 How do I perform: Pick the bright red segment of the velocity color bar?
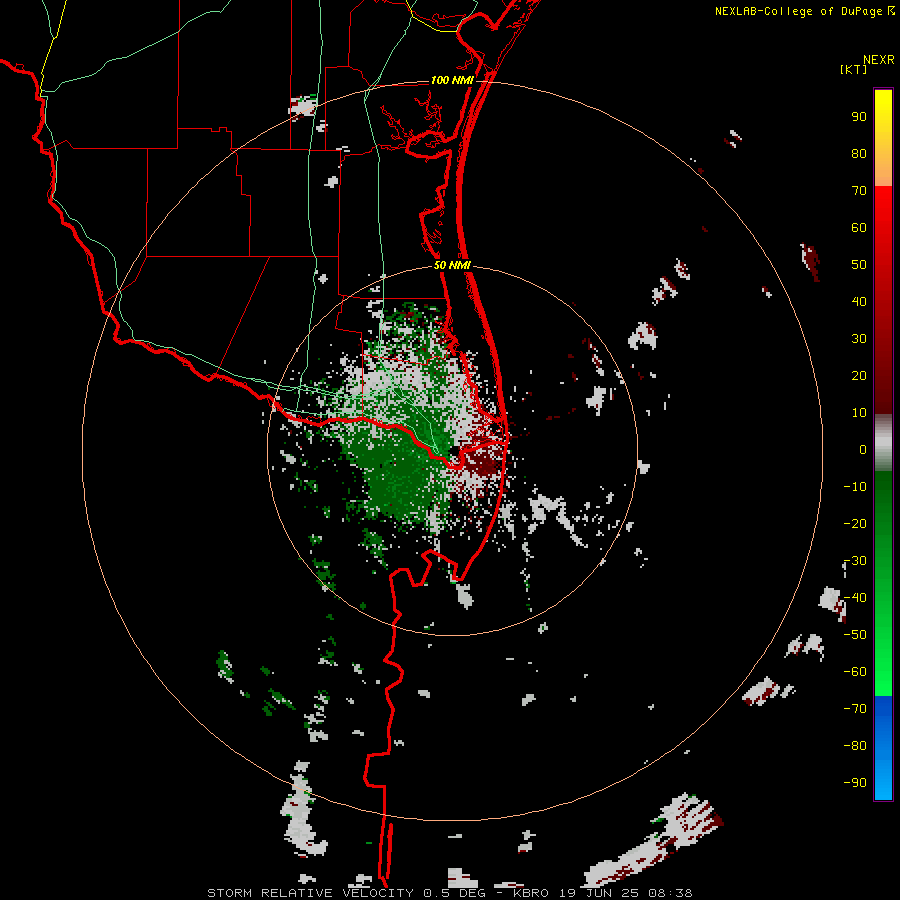click(x=883, y=230)
